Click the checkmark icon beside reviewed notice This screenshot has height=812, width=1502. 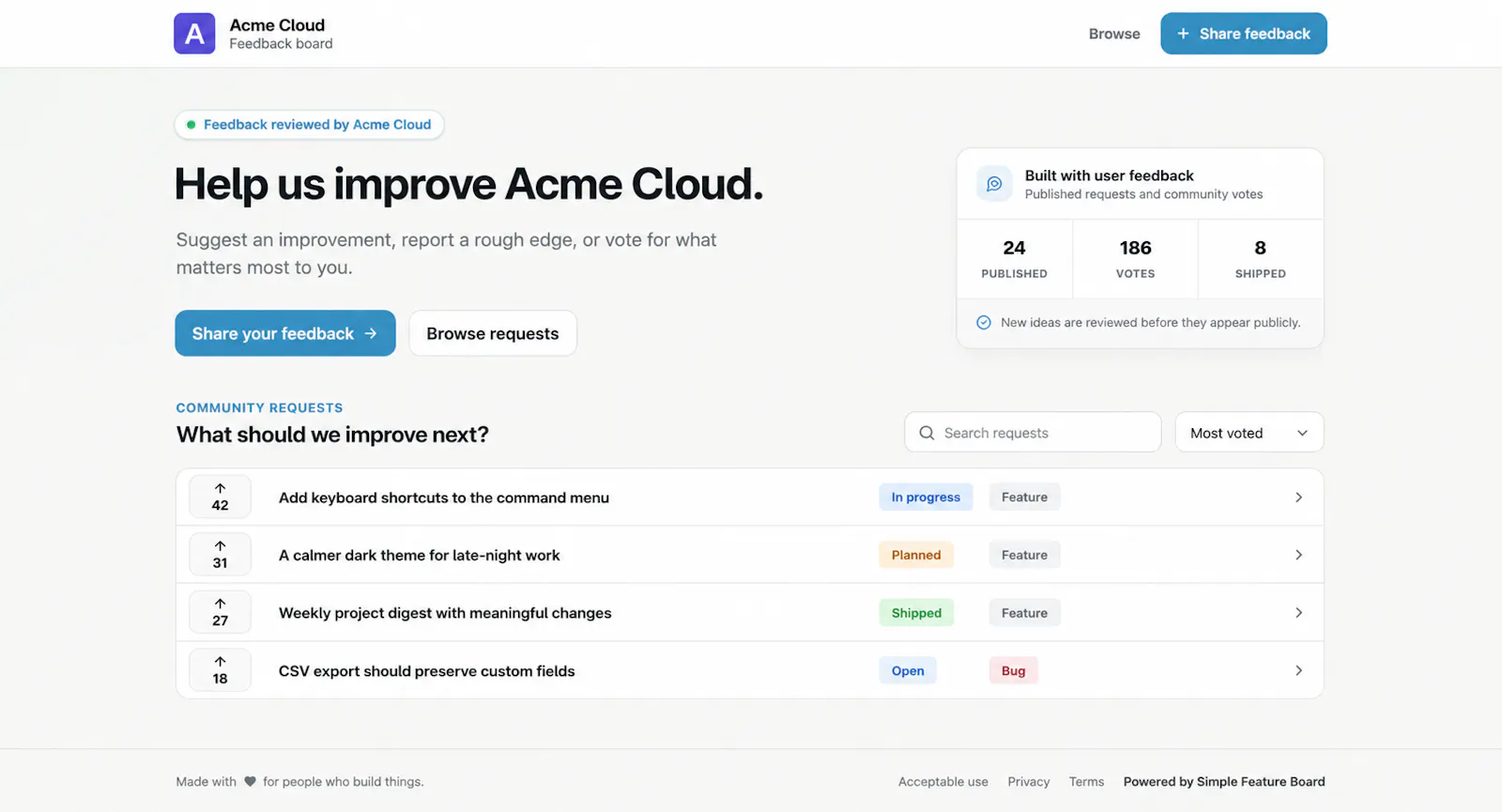pyautogui.click(x=984, y=323)
